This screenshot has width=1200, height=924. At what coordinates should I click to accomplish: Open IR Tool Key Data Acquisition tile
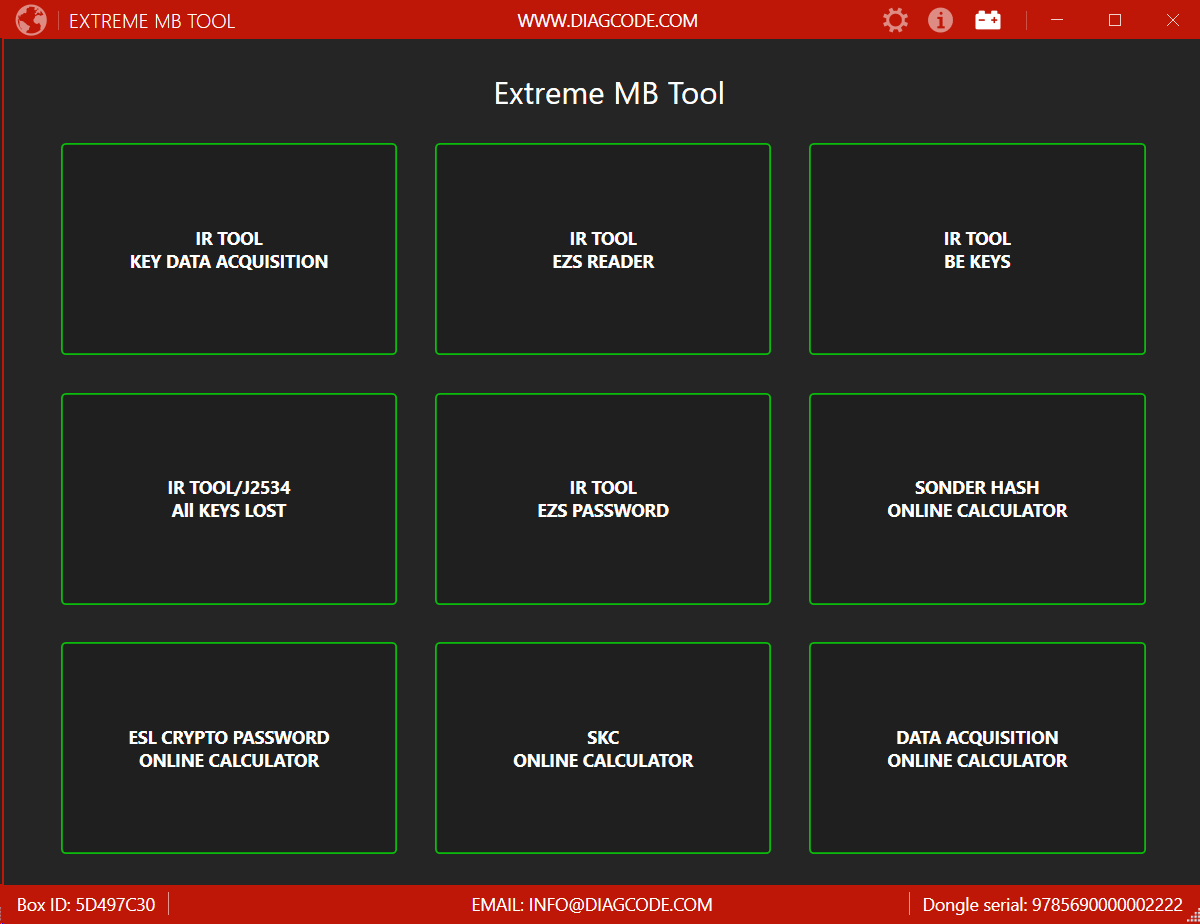click(x=229, y=249)
